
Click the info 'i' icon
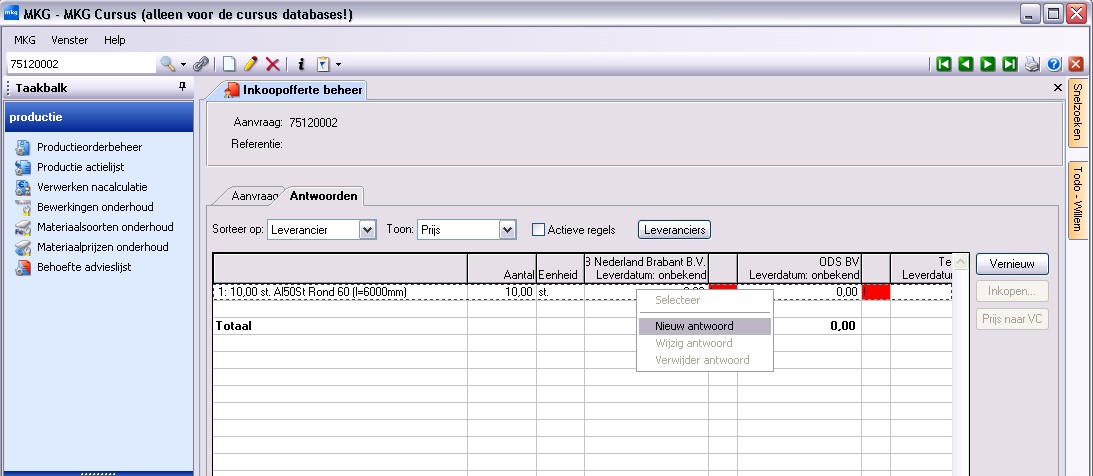click(x=301, y=64)
